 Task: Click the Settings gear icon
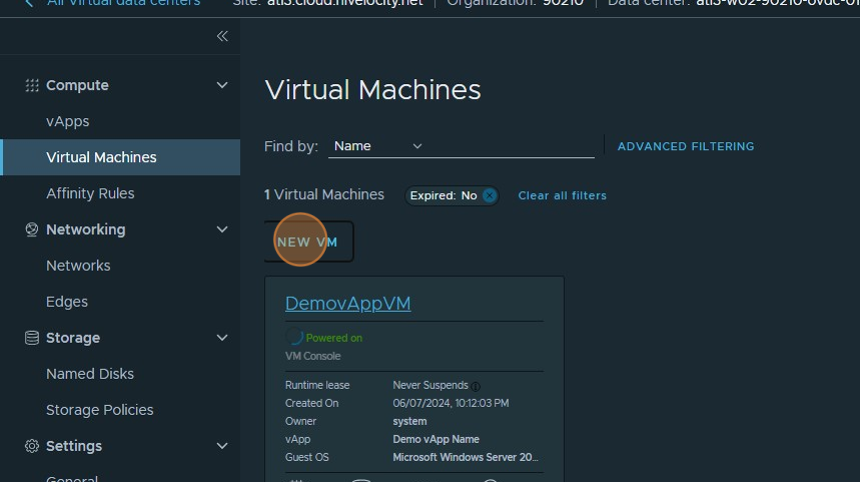coord(32,446)
